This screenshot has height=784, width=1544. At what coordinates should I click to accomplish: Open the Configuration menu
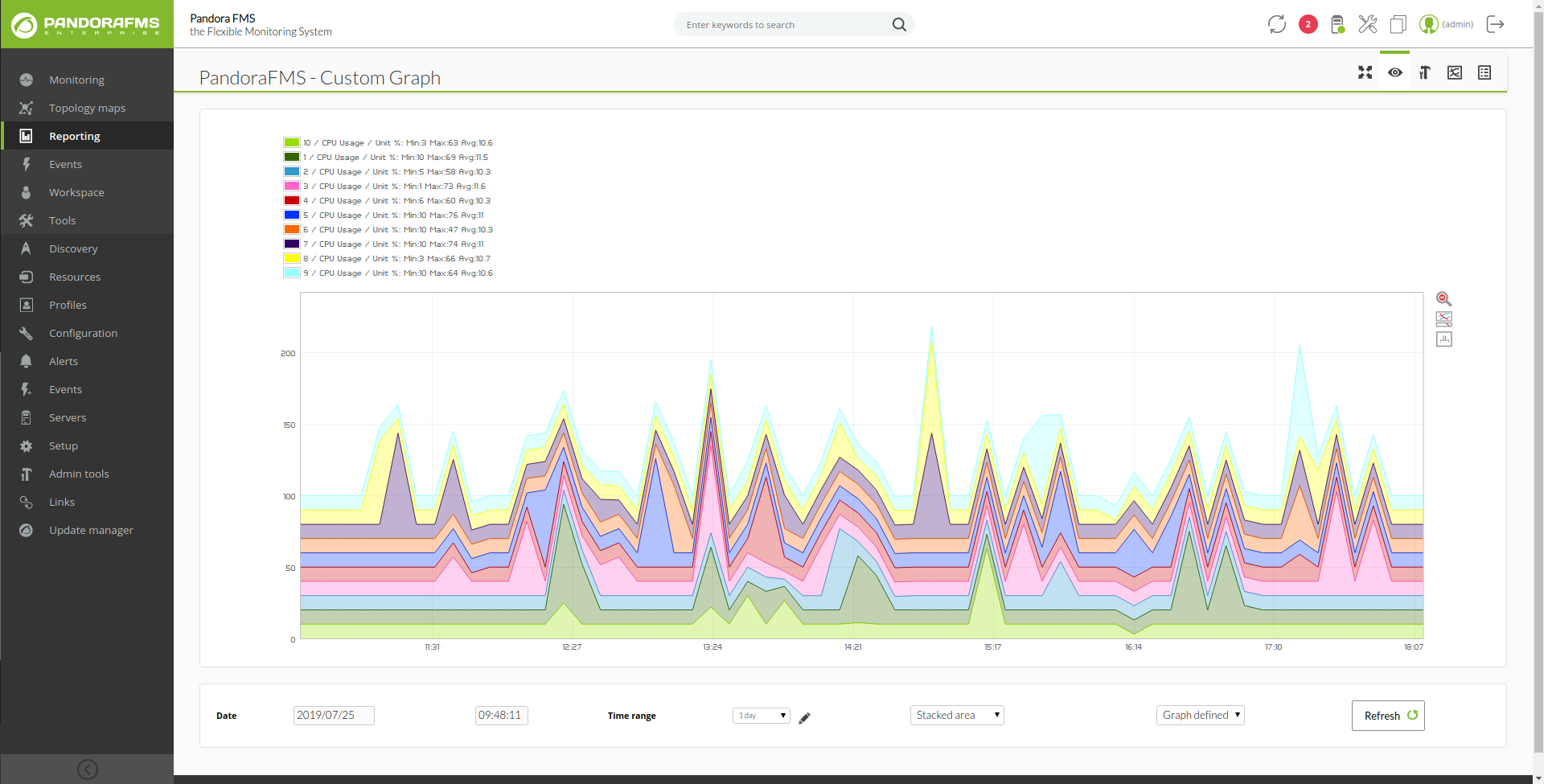pos(87,333)
